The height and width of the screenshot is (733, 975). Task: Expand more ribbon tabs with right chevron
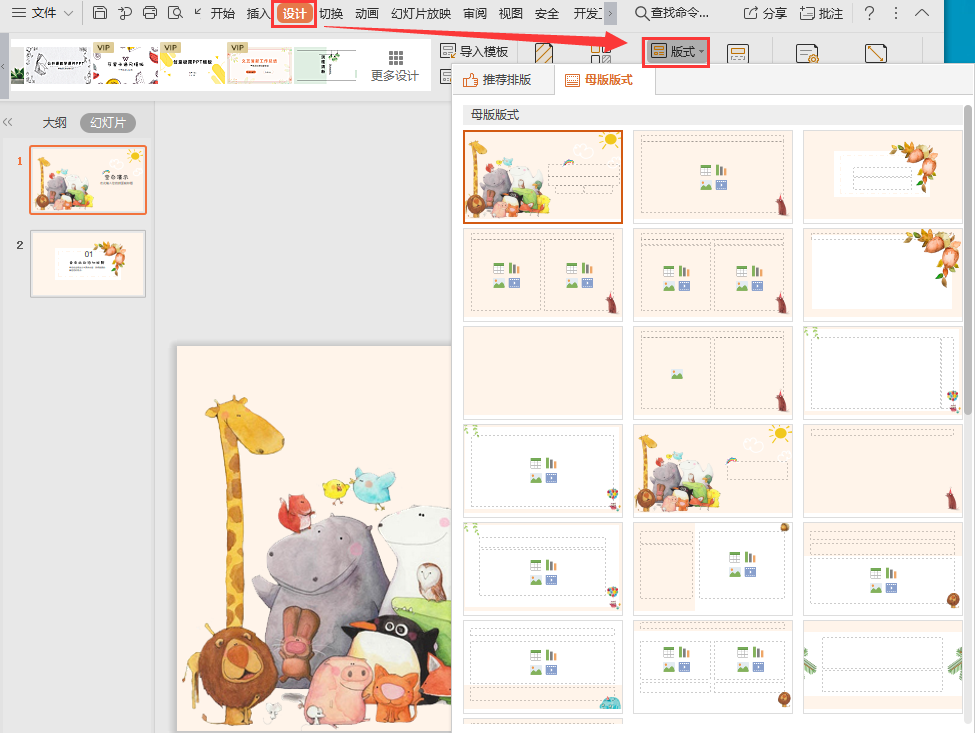[x=611, y=13]
